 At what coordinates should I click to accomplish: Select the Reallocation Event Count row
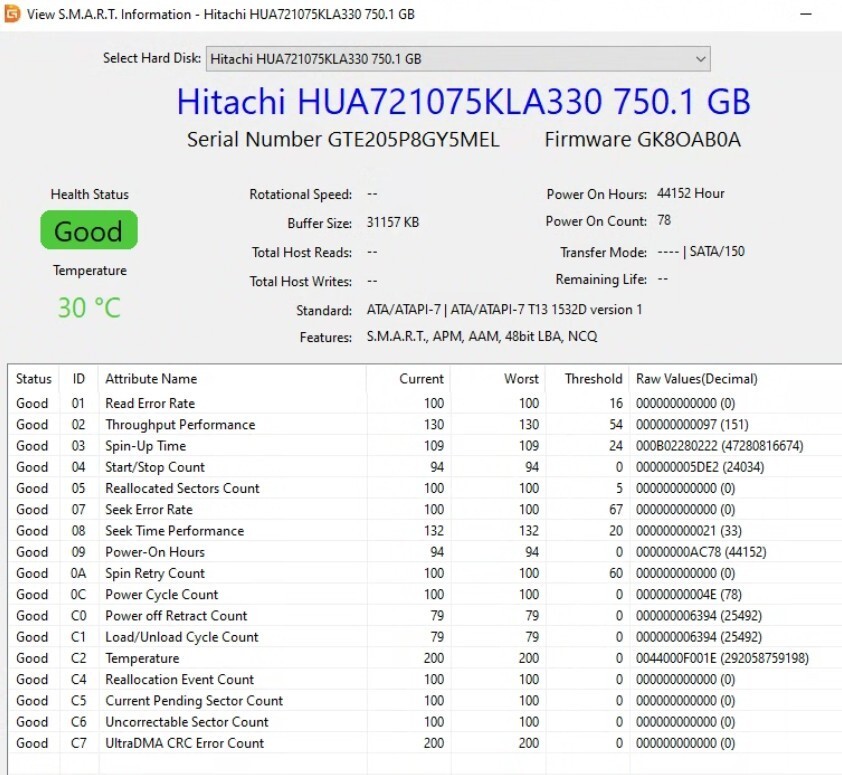[x=425, y=679]
